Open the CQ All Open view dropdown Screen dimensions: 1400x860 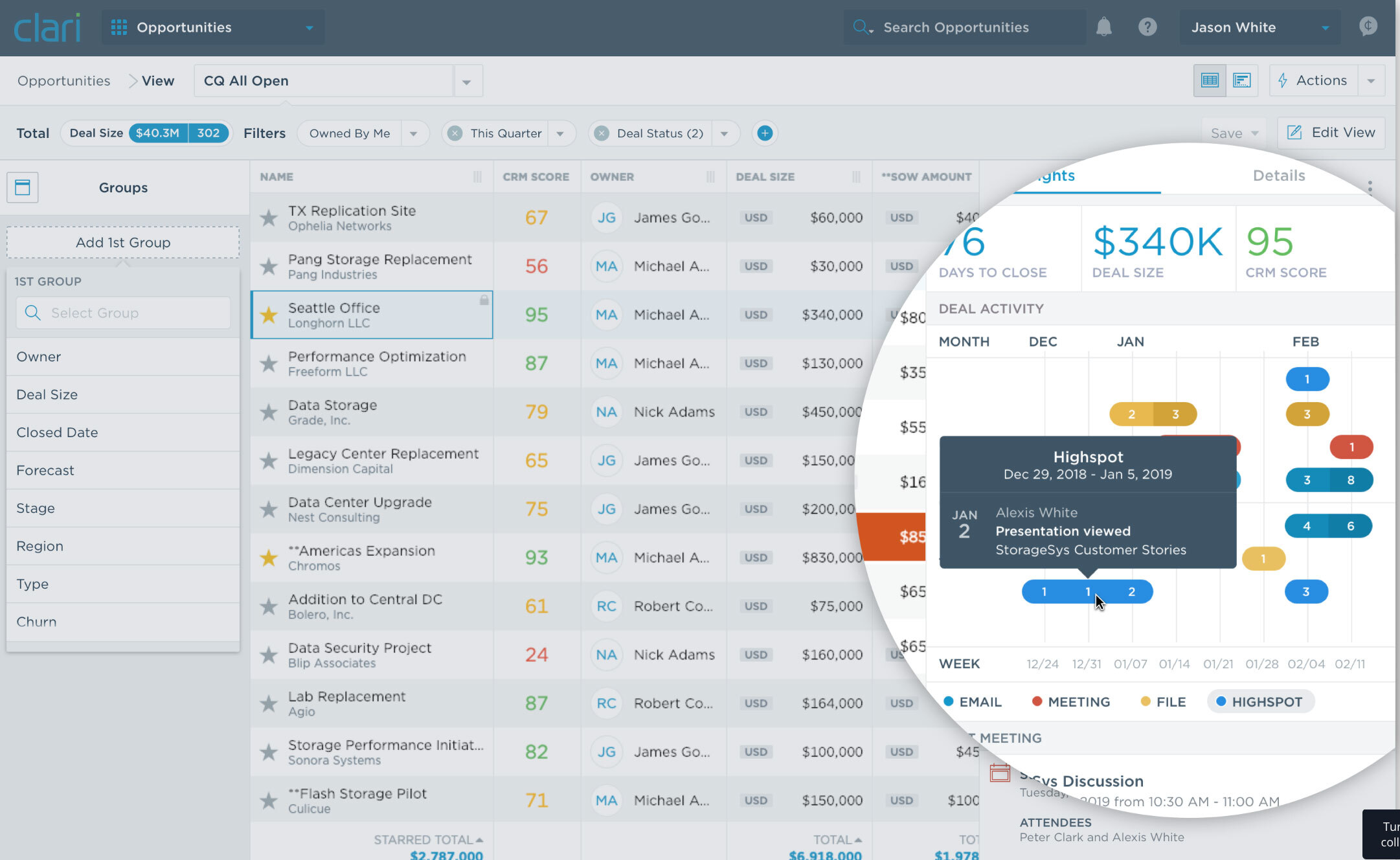pyautogui.click(x=467, y=81)
